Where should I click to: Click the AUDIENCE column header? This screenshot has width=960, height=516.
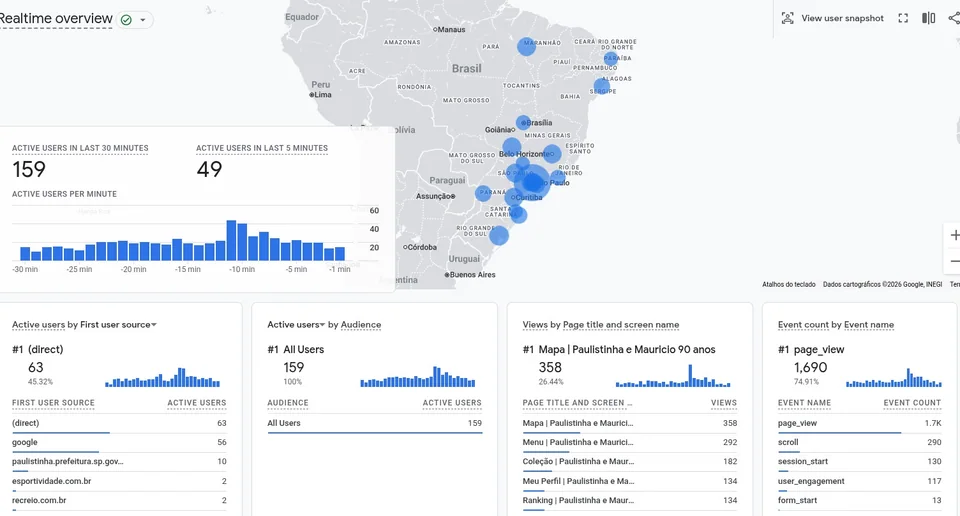point(288,403)
